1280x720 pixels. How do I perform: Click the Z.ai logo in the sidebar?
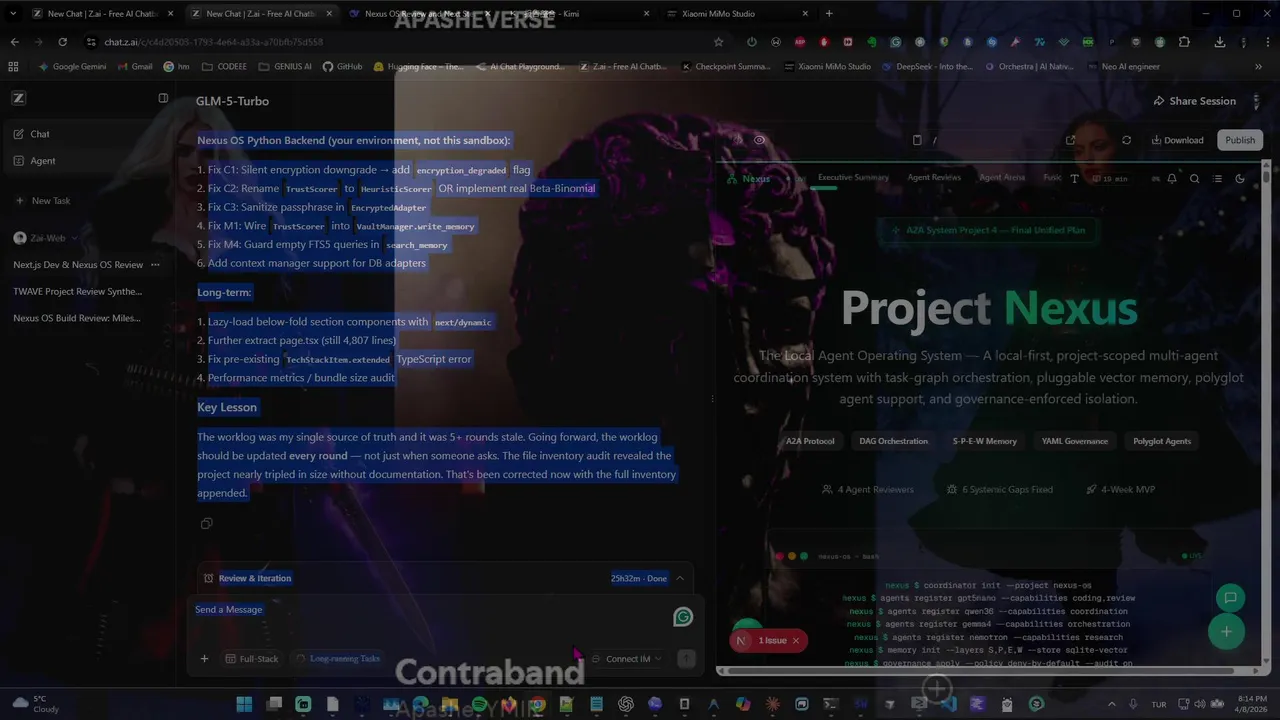[x=19, y=98]
